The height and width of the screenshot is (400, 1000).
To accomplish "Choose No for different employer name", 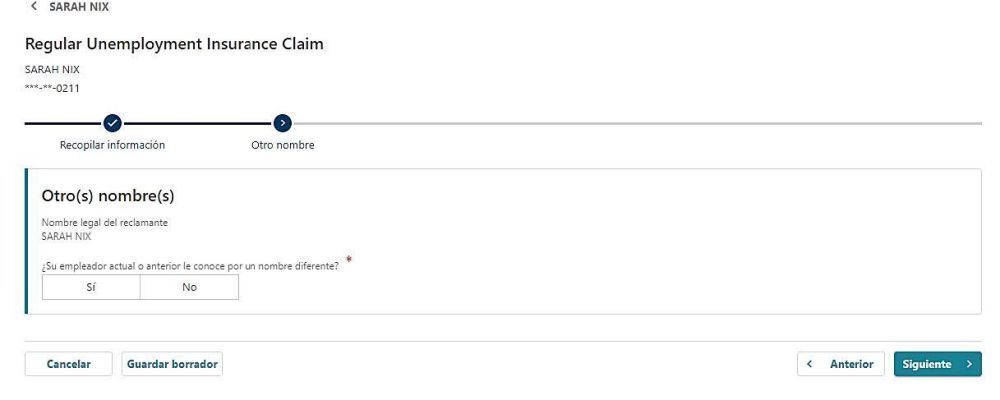I will coord(189,287).
